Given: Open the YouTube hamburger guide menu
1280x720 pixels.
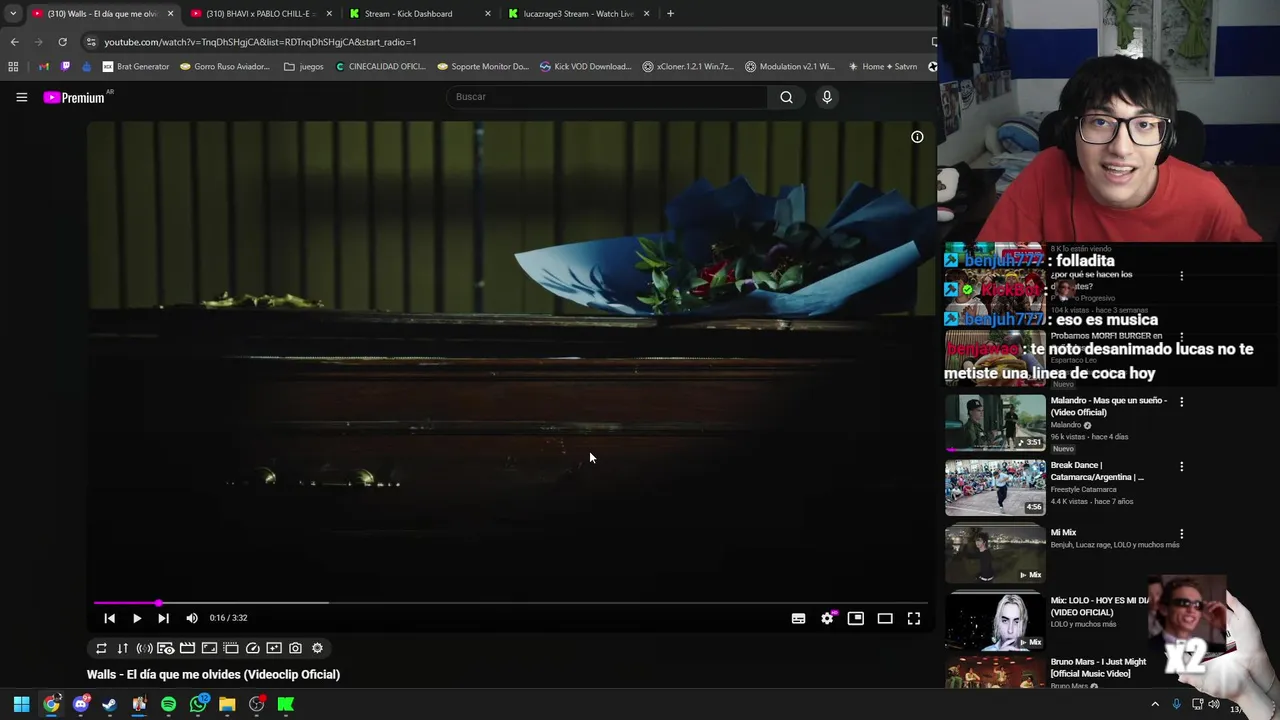Looking at the screenshot, I should tap(21, 97).
